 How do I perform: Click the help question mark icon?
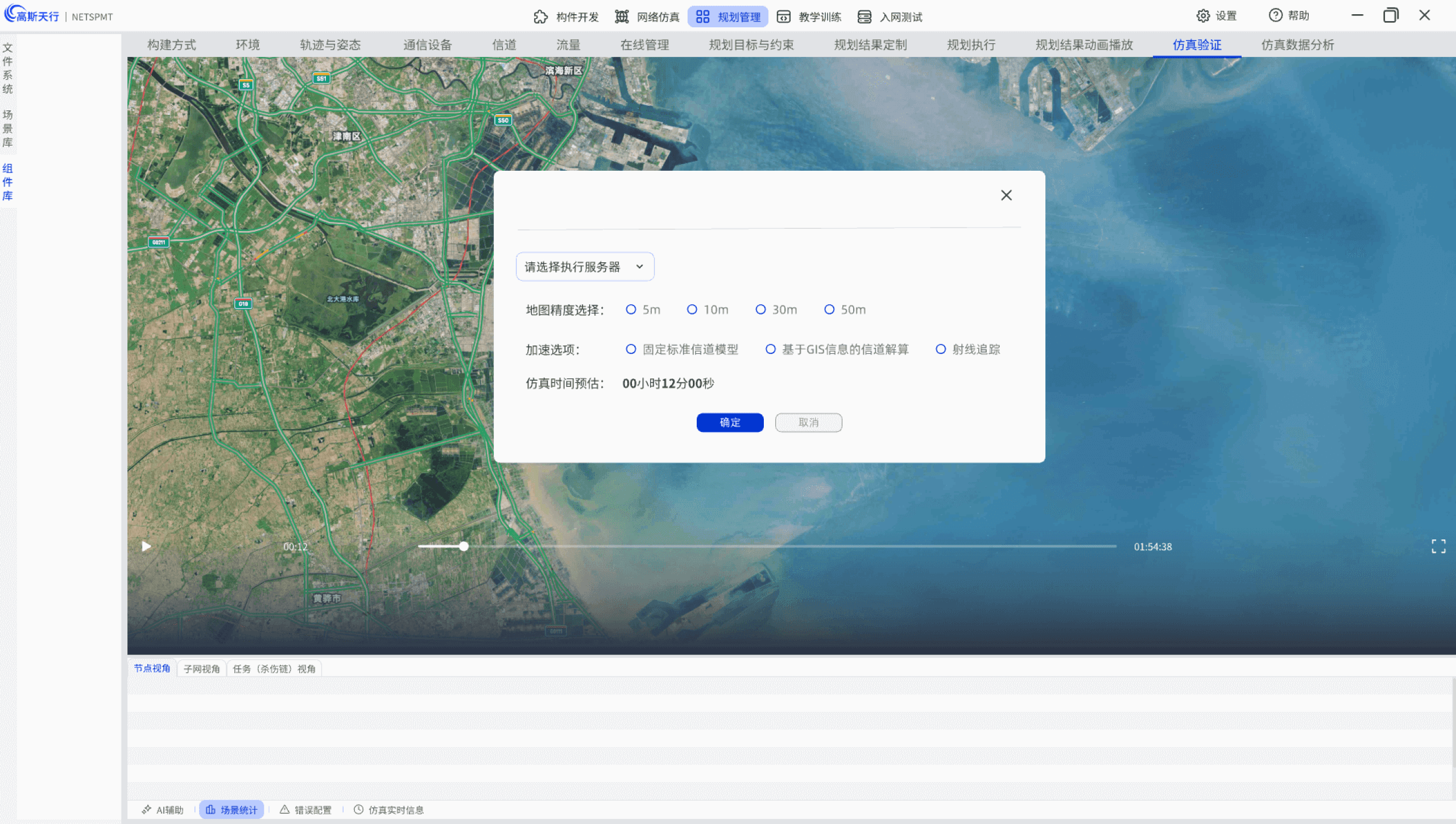pos(1275,15)
